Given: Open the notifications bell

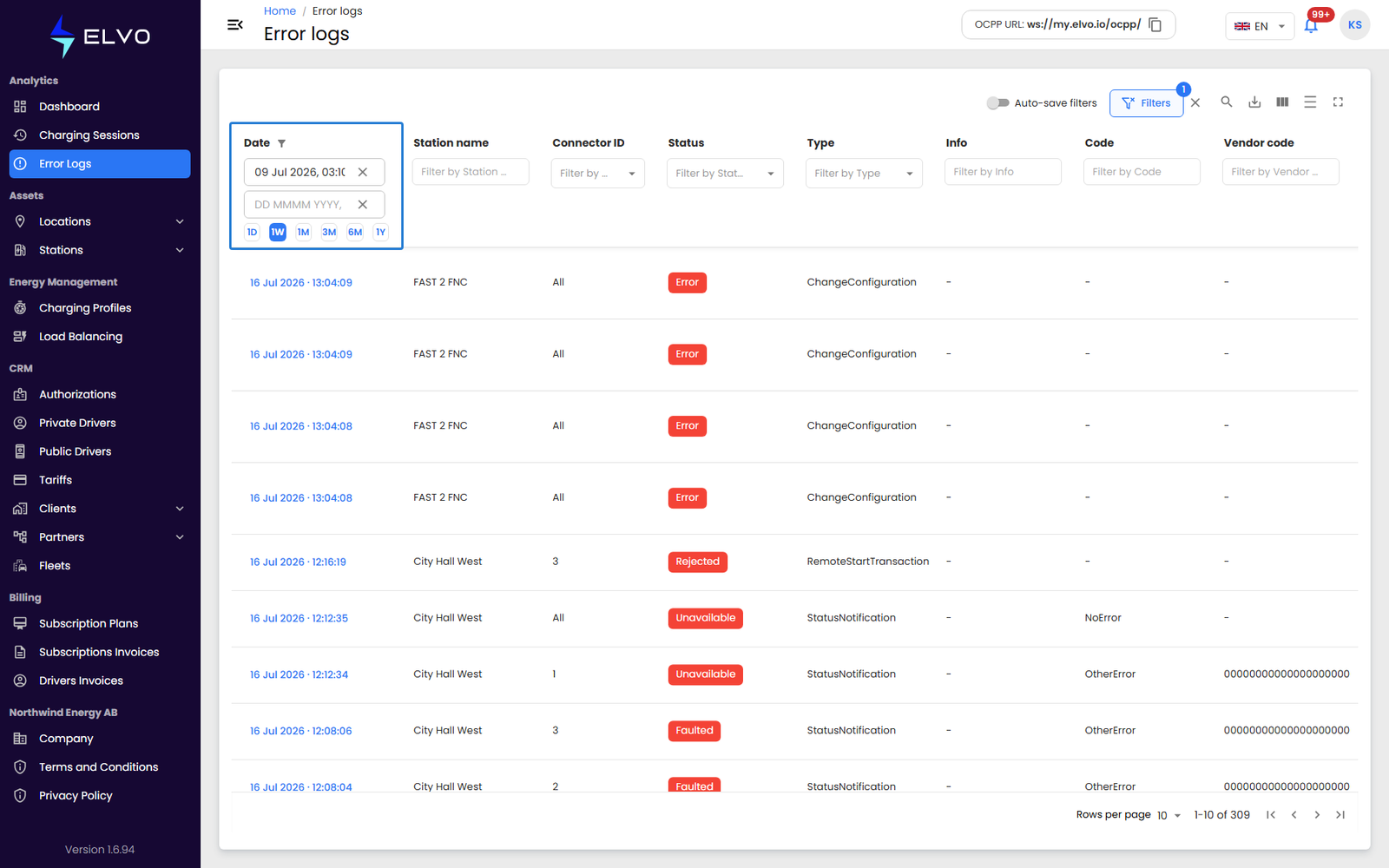Looking at the screenshot, I should 1311,25.
